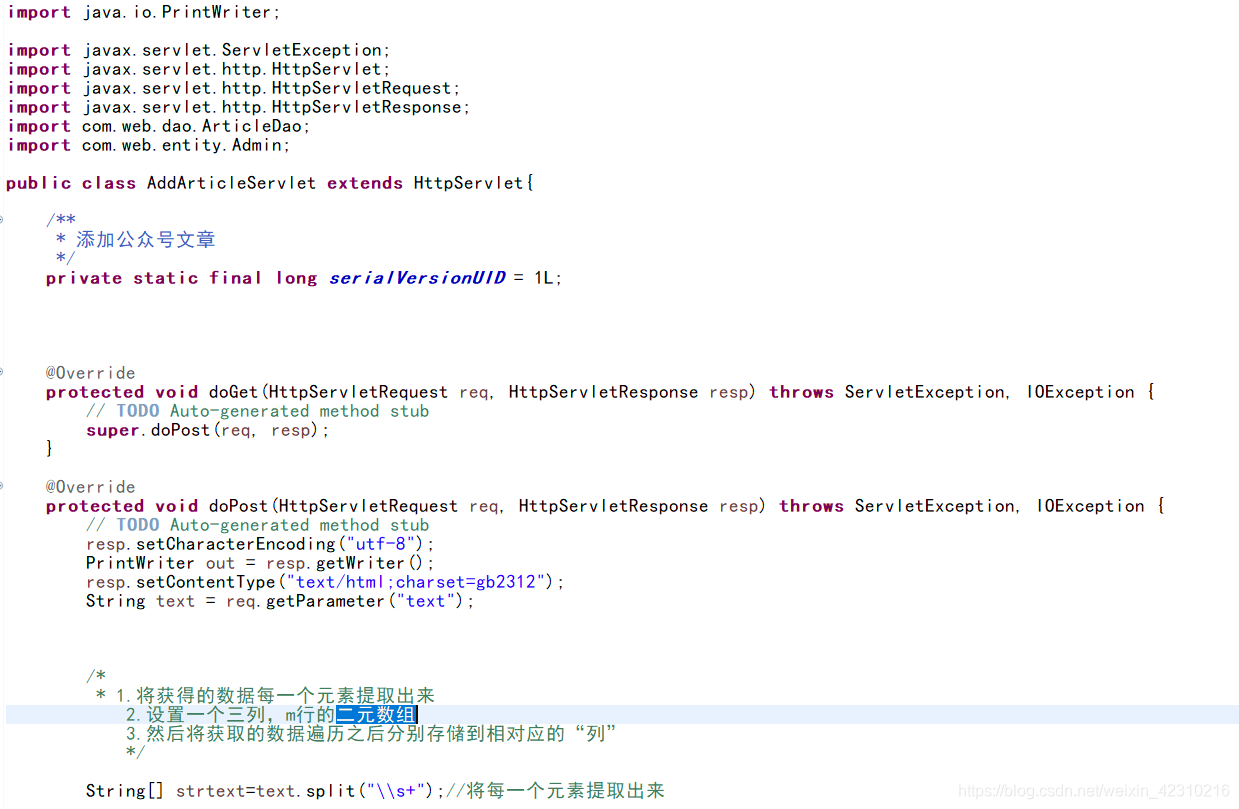Click the "\\s+" regex string in split
The image size is (1239, 809).
coord(396,791)
